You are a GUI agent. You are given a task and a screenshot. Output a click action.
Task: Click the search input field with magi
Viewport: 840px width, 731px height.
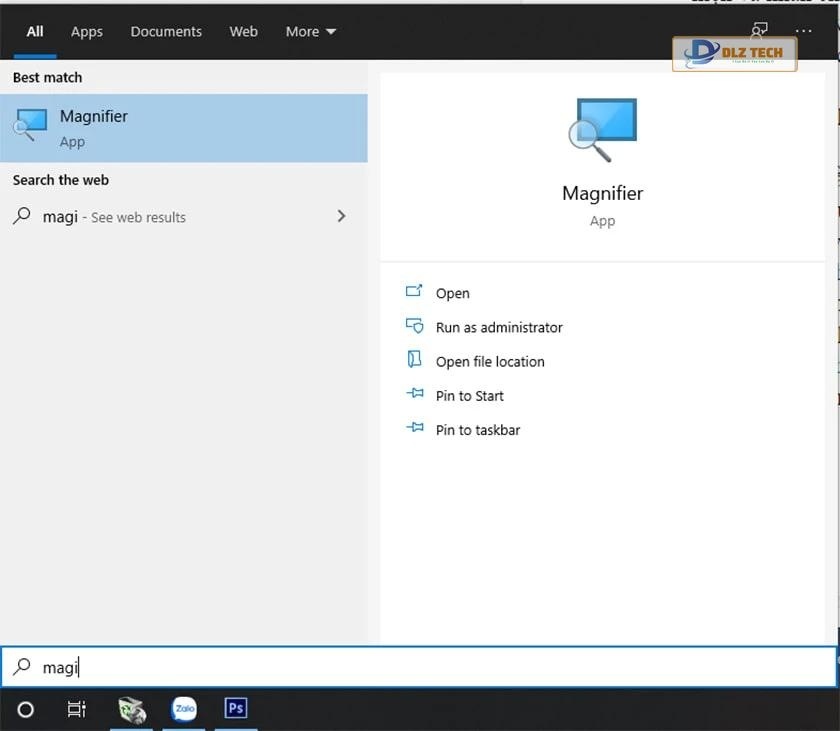(420, 667)
